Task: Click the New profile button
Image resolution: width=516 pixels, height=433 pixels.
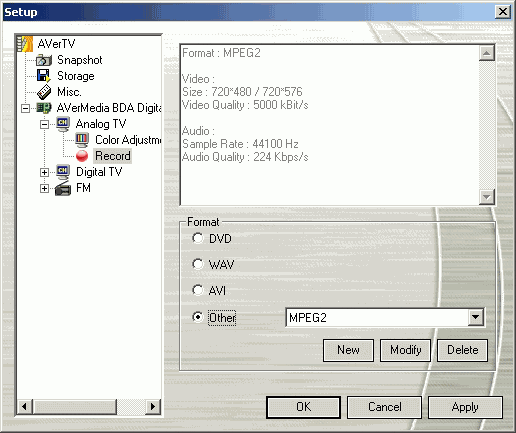Action: [x=348, y=350]
